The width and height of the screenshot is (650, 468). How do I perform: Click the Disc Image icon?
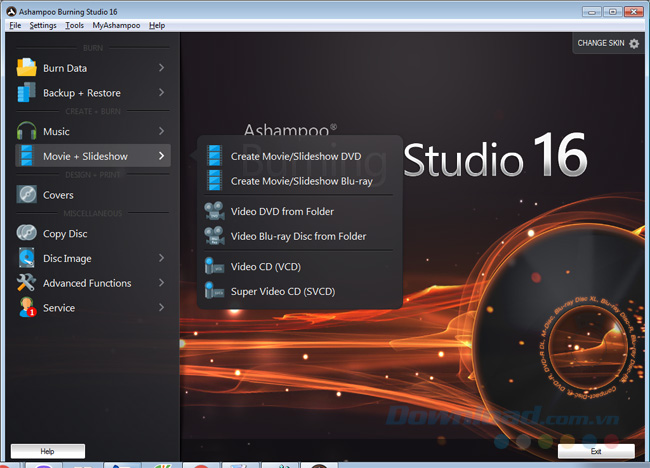pos(26,258)
